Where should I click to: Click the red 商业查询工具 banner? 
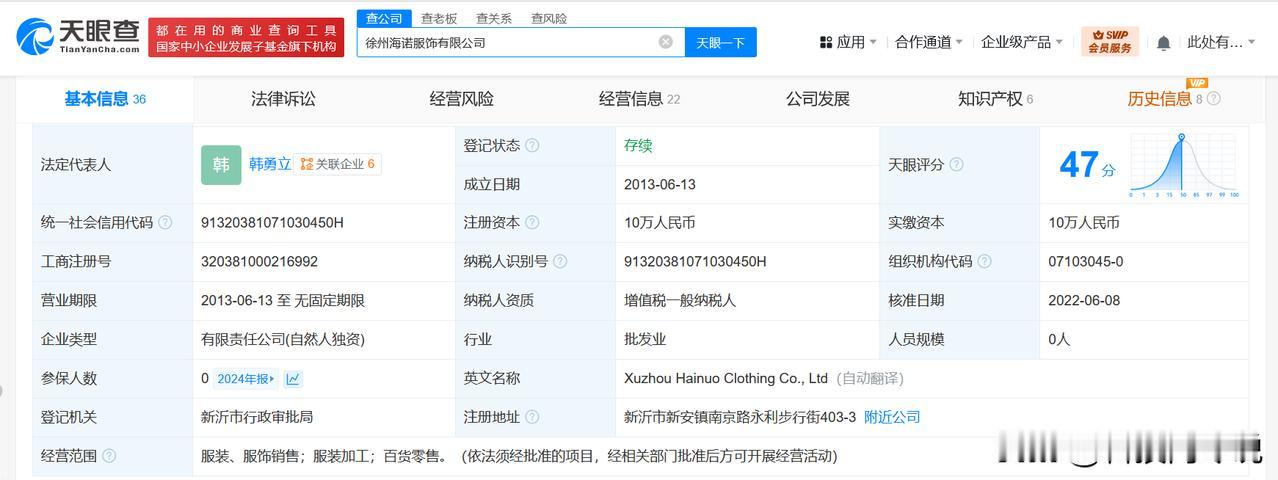246,37
